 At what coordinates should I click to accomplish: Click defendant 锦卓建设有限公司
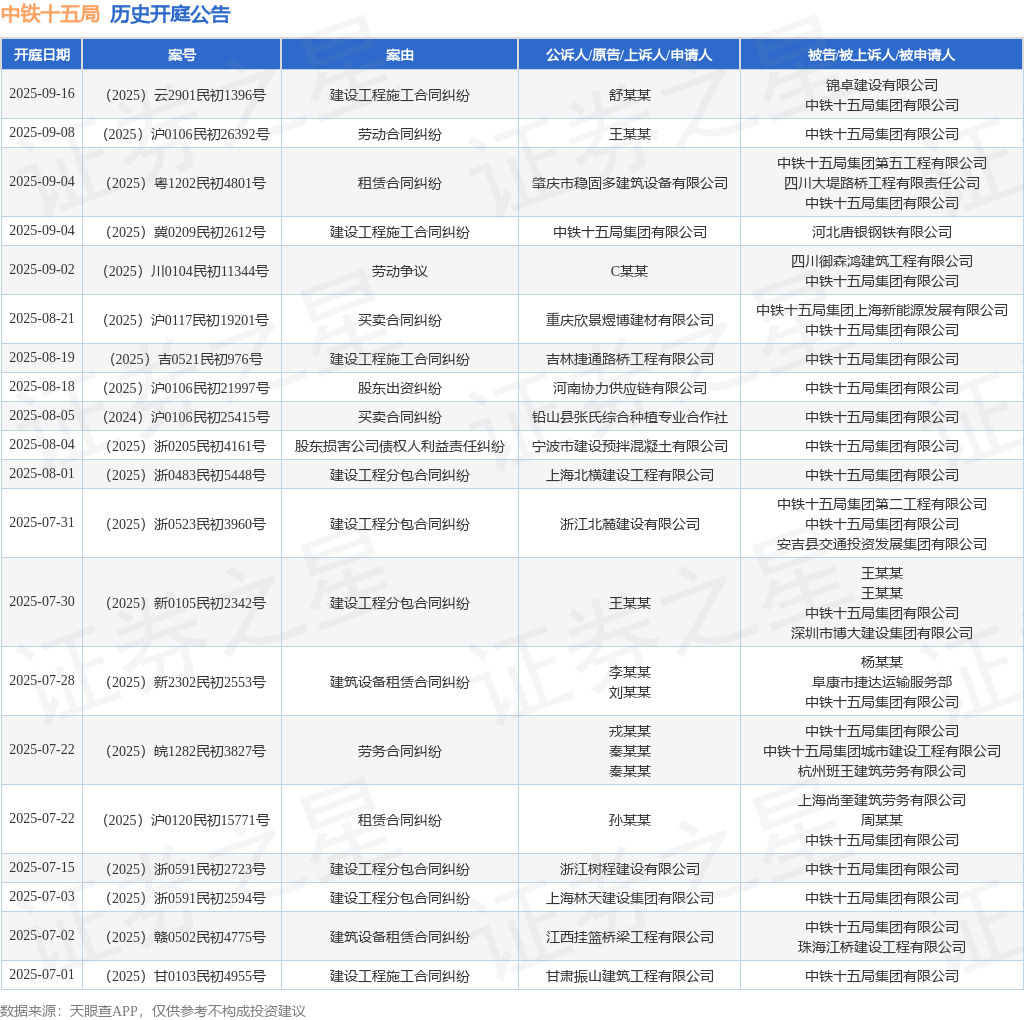(882, 86)
